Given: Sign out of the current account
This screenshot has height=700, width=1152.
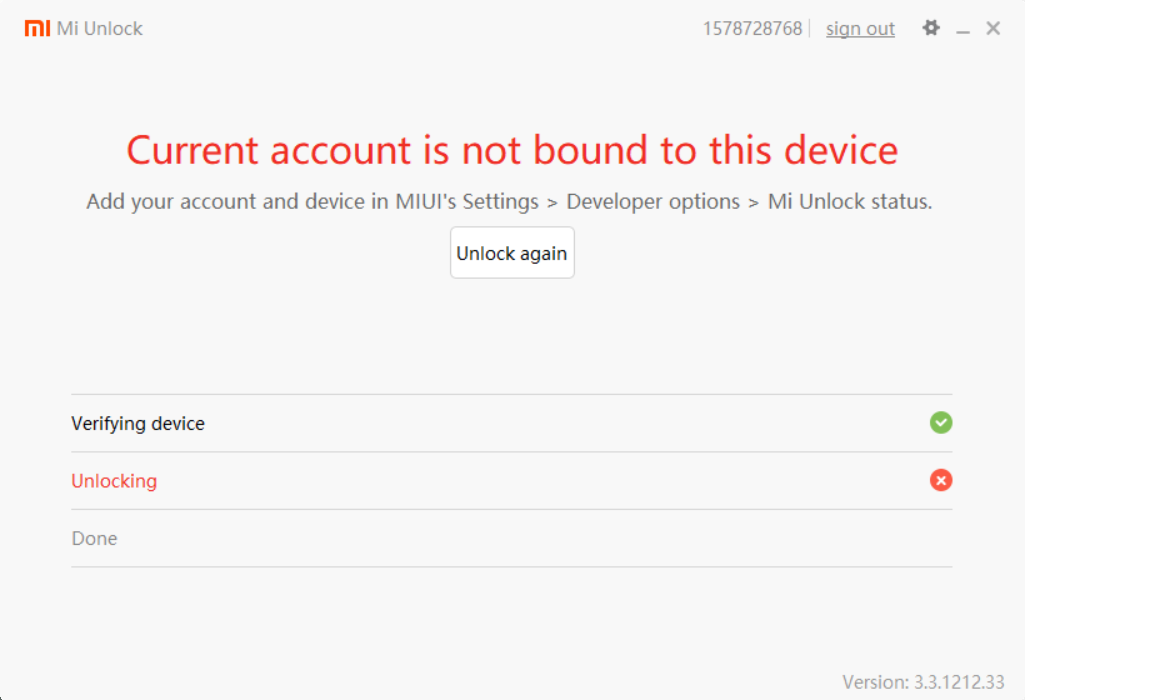Looking at the screenshot, I should pos(860,29).
